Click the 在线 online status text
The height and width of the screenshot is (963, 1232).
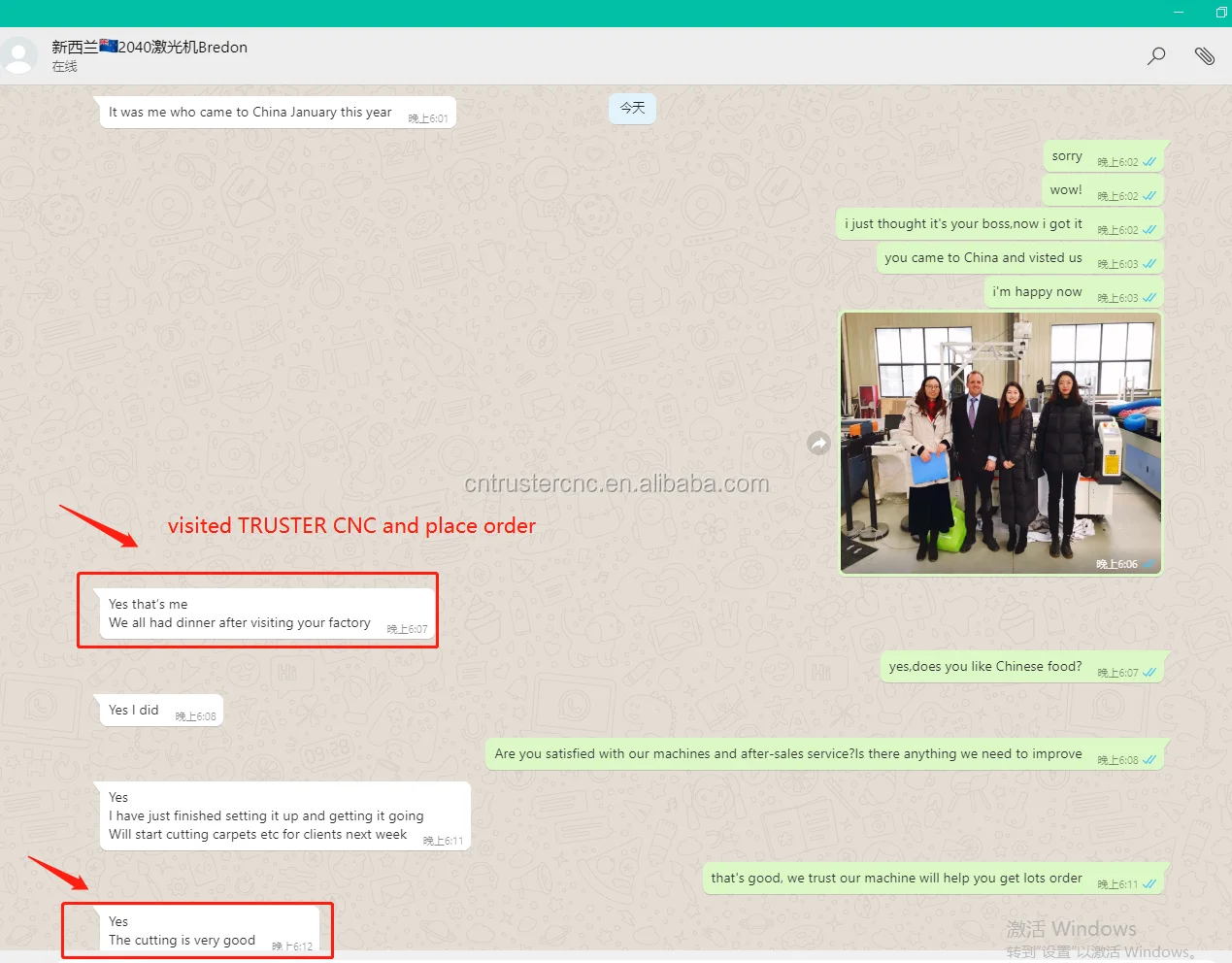pyautogui.click(x=65, y=67)
